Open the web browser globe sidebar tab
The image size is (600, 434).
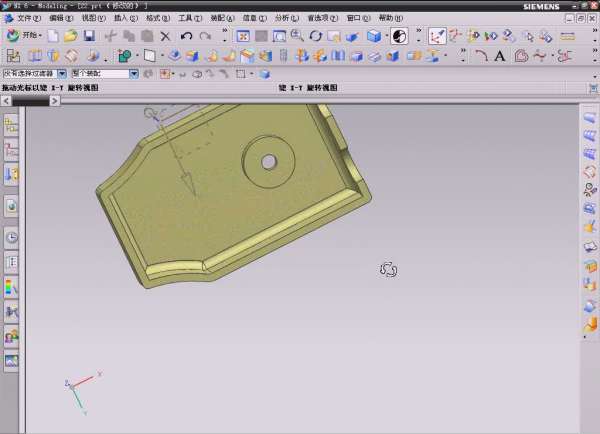pyautogui.click(x=11, y=206)
